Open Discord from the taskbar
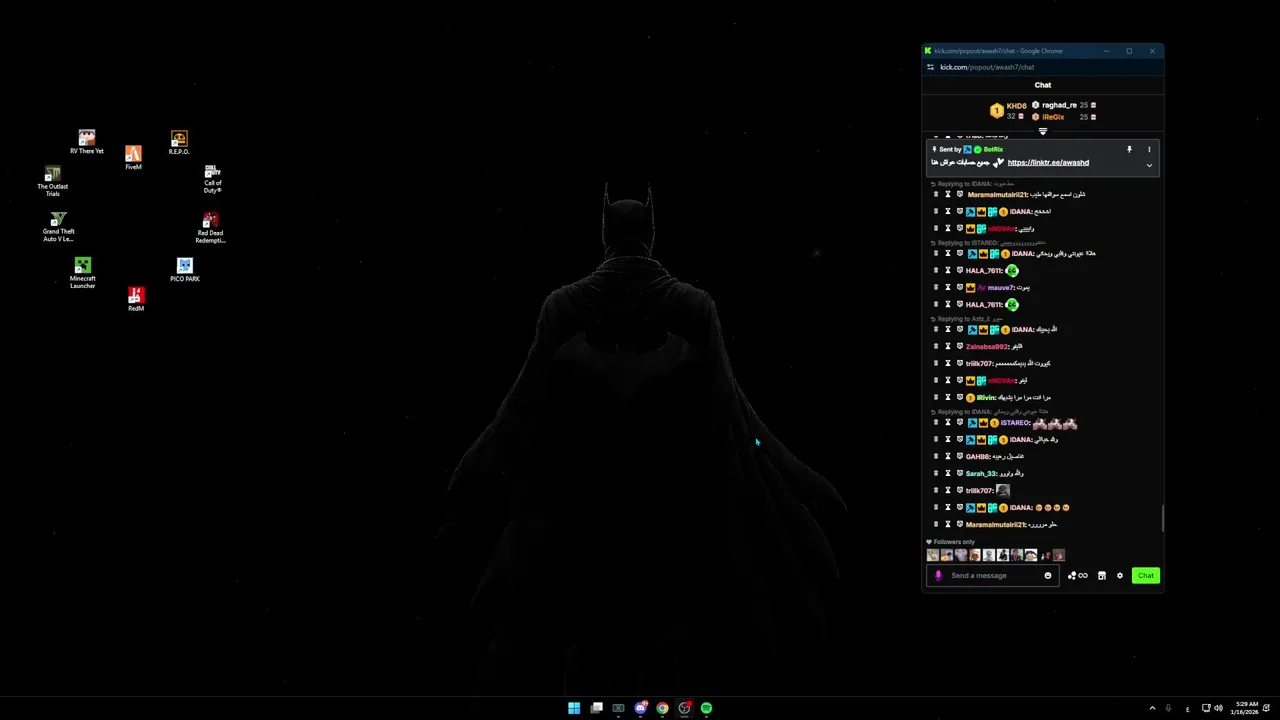 click(x=640, y=708)
